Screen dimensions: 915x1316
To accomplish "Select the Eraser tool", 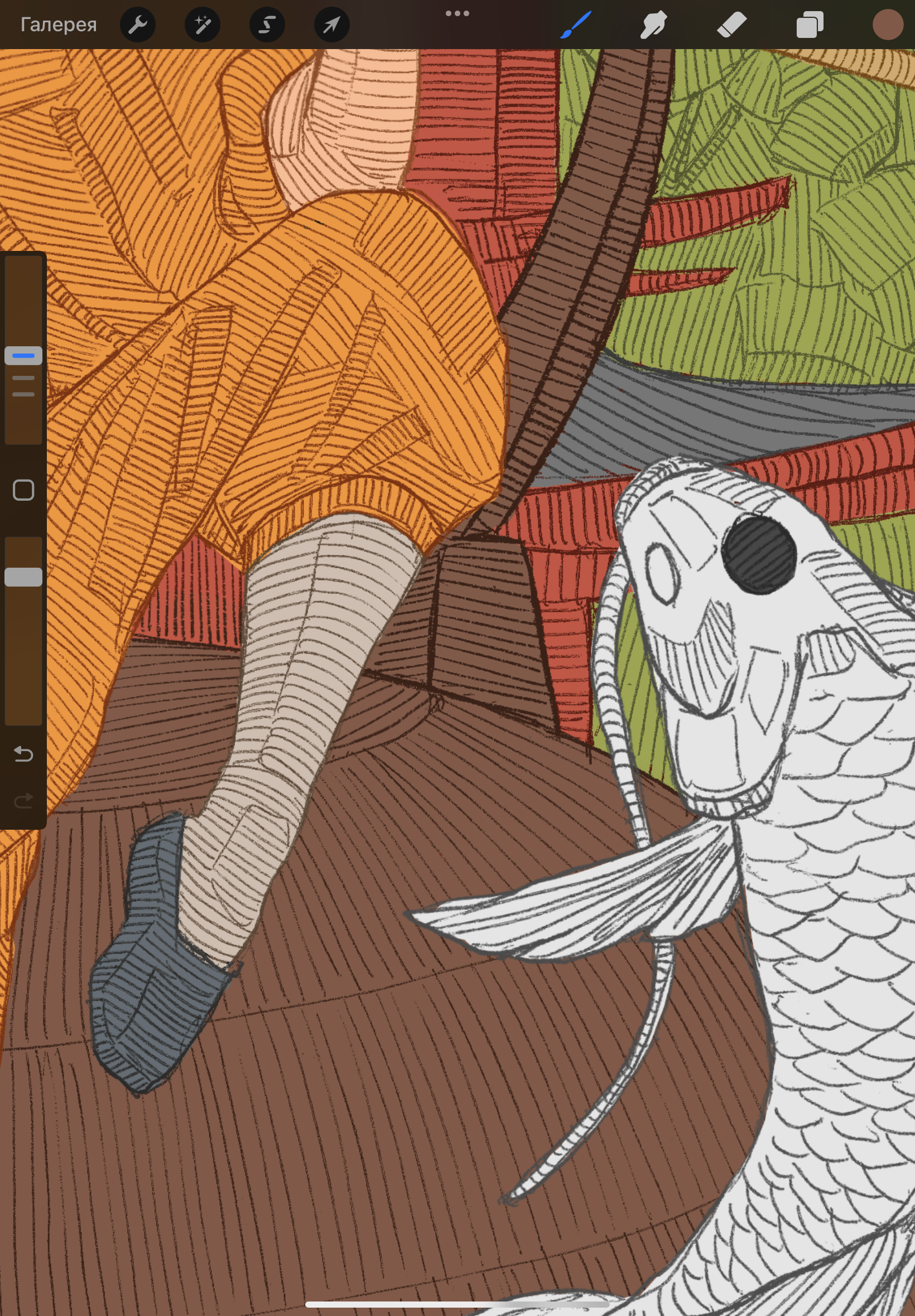I will pyautogui.click(x=731, y=25).
